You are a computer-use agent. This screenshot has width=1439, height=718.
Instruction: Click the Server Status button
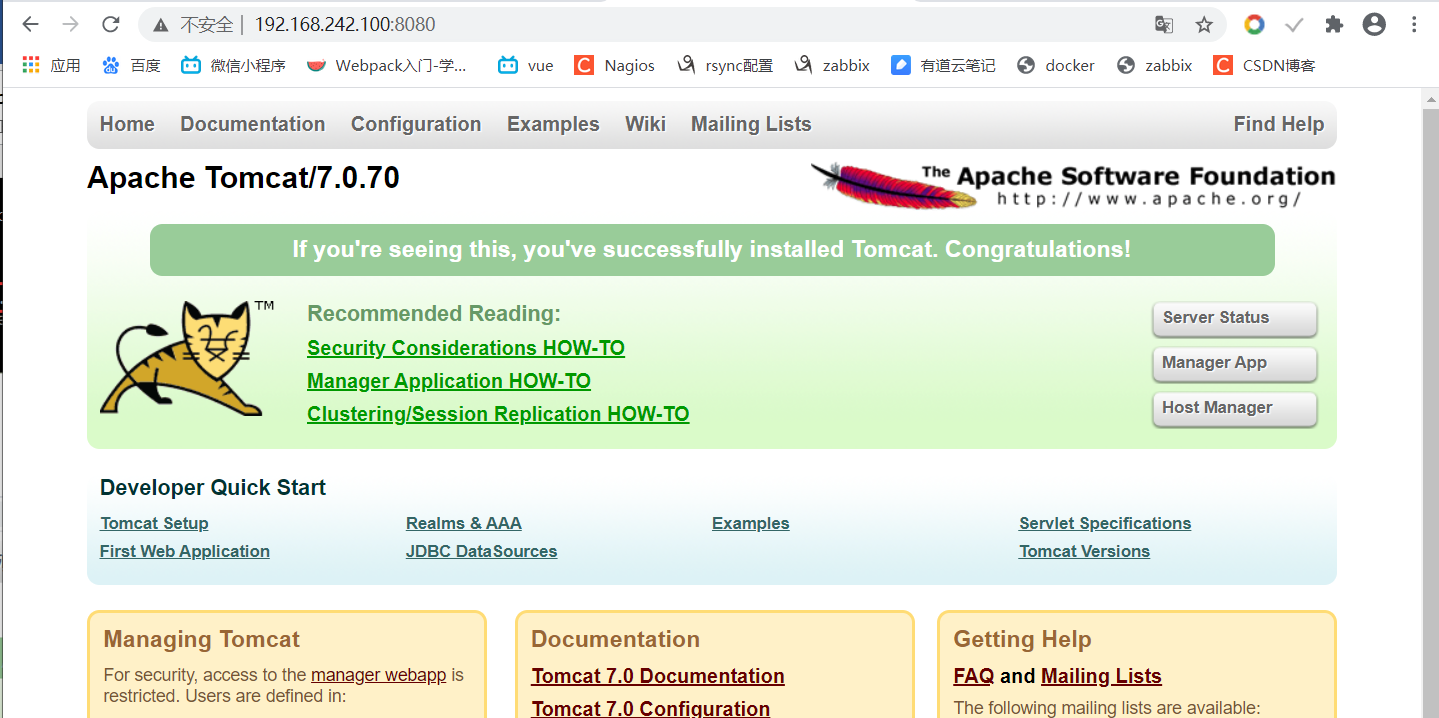(x=1235, y=319)
